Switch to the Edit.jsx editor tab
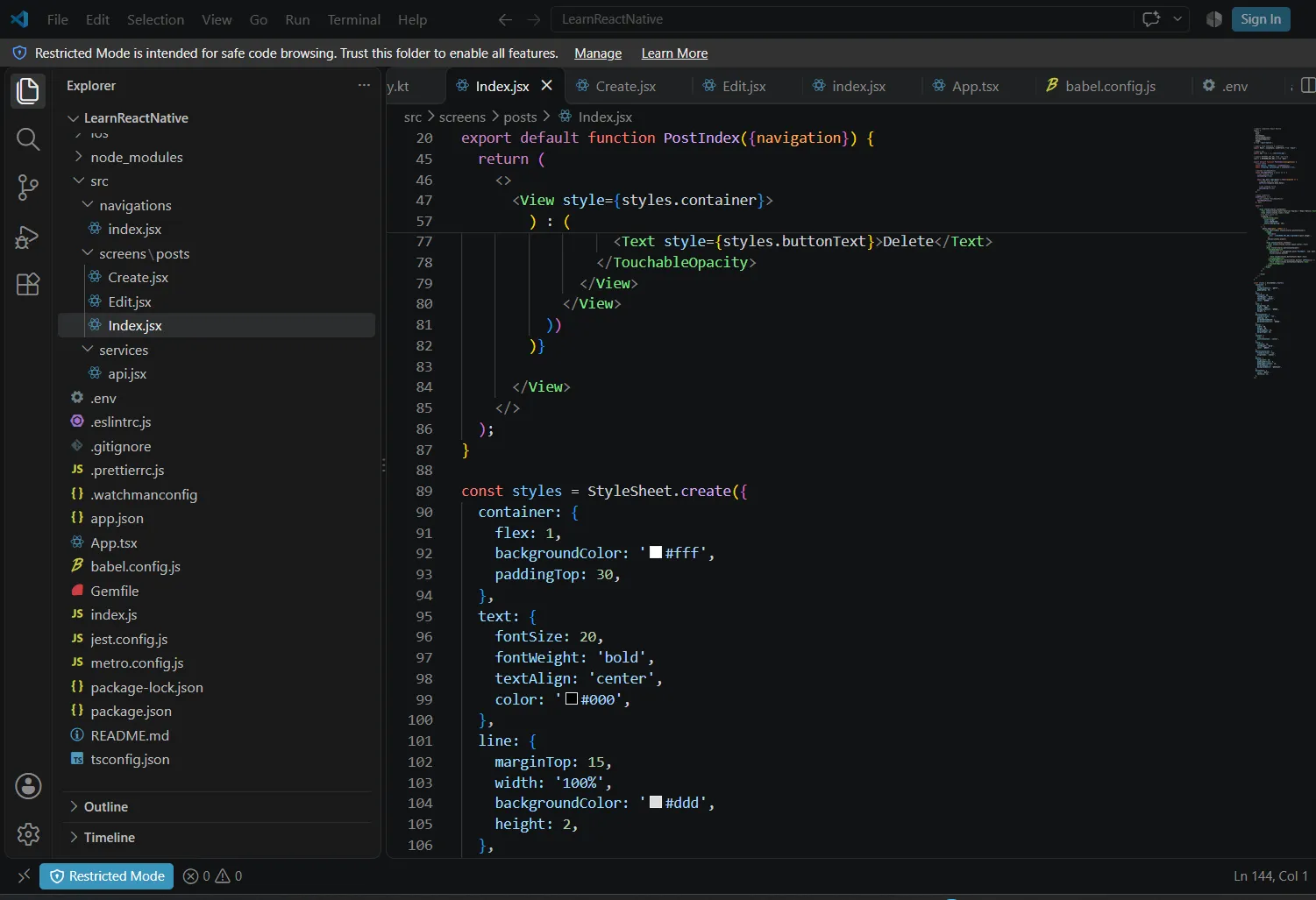Image resolution: width=1316 pixels, height=900 pixels. [x=744, y=86]
